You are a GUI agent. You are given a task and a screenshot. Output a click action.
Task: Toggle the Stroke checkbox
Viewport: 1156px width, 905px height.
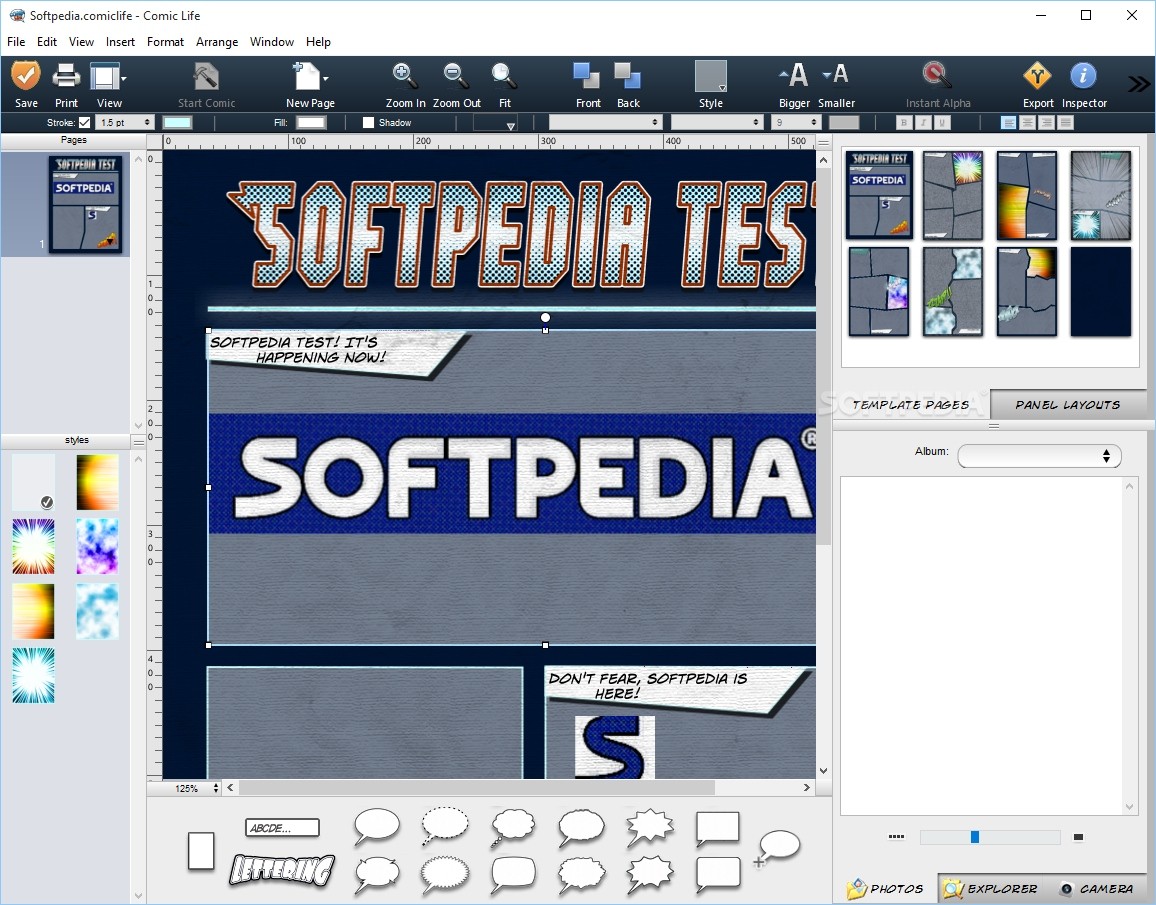point(85,122)
